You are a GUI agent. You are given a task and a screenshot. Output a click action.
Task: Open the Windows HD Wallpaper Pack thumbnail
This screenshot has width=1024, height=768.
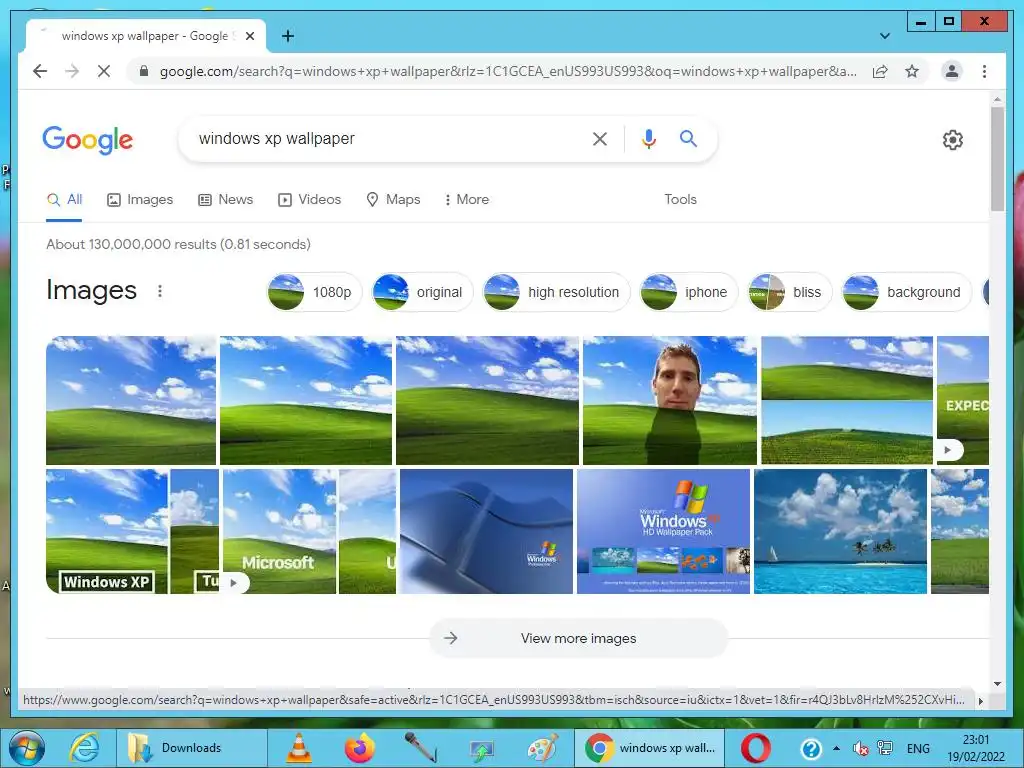(x=664, y=532)
